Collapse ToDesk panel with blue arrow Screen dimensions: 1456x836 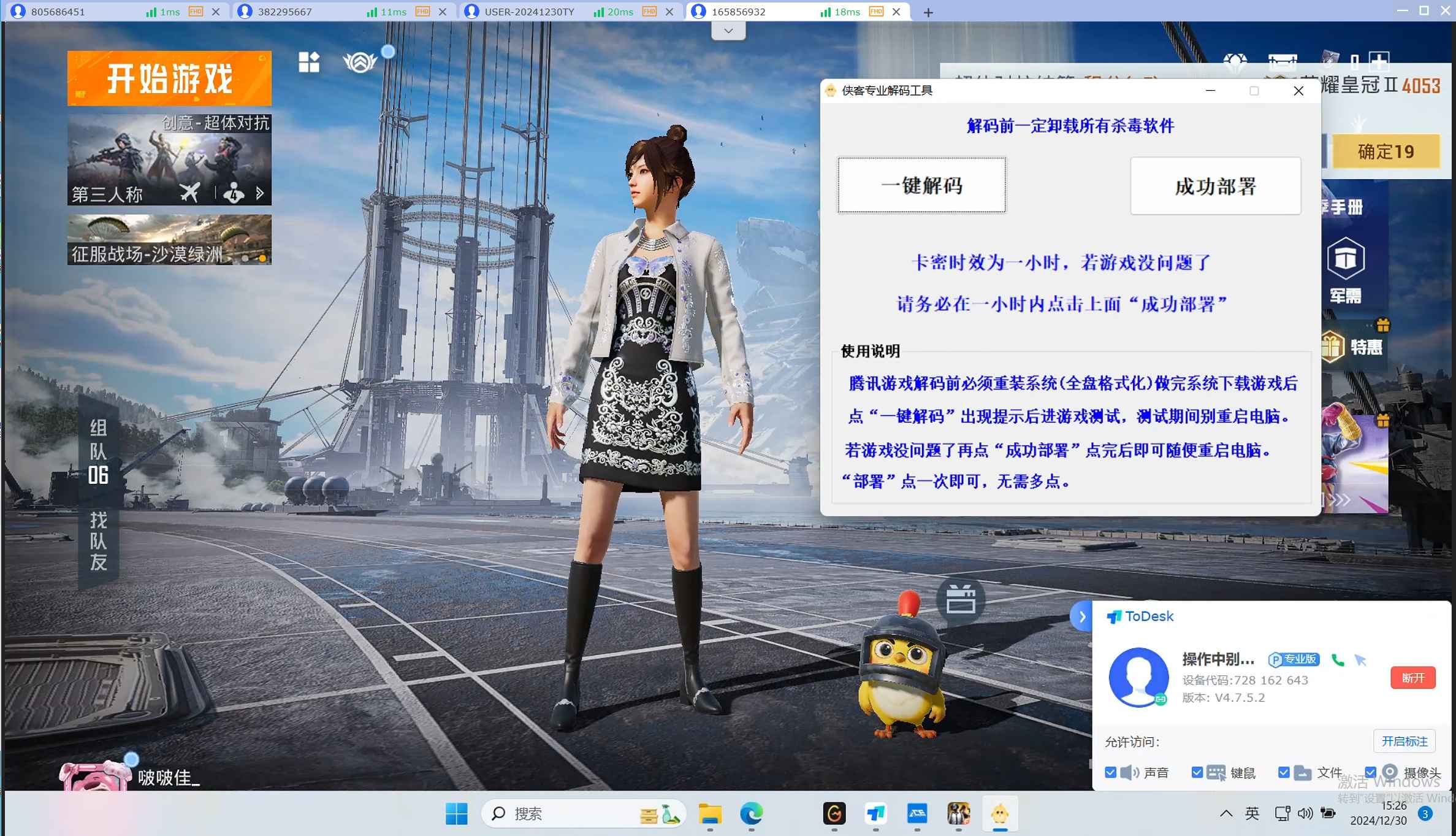point(1082,616)
